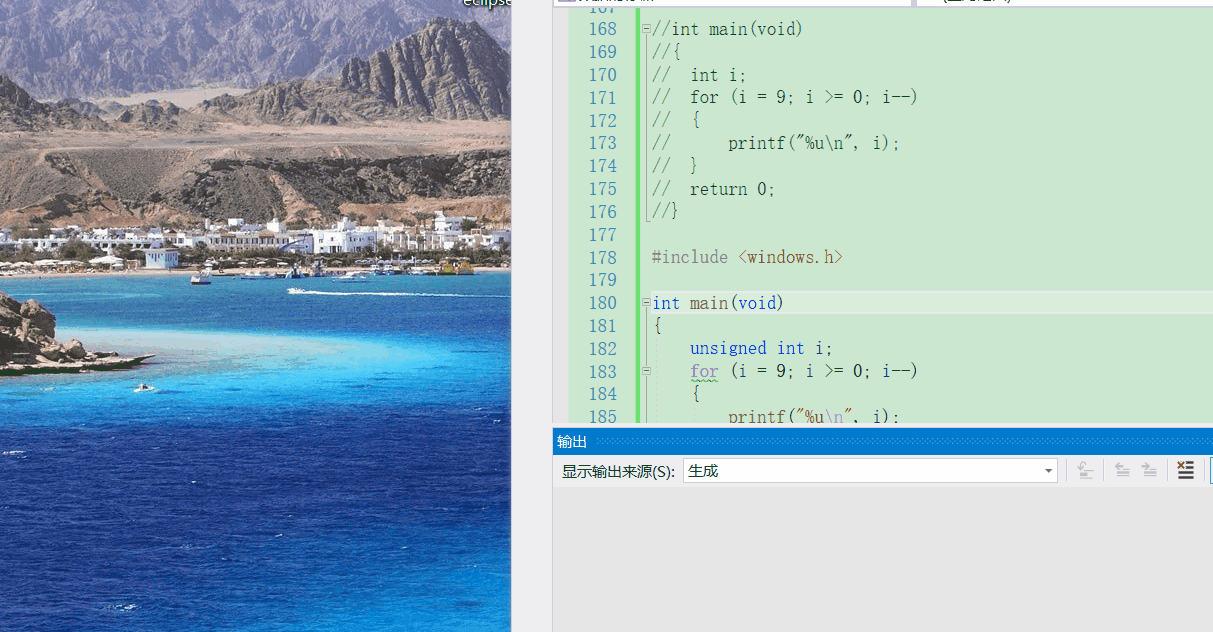Click the find message in code icon

point(1085,471)
